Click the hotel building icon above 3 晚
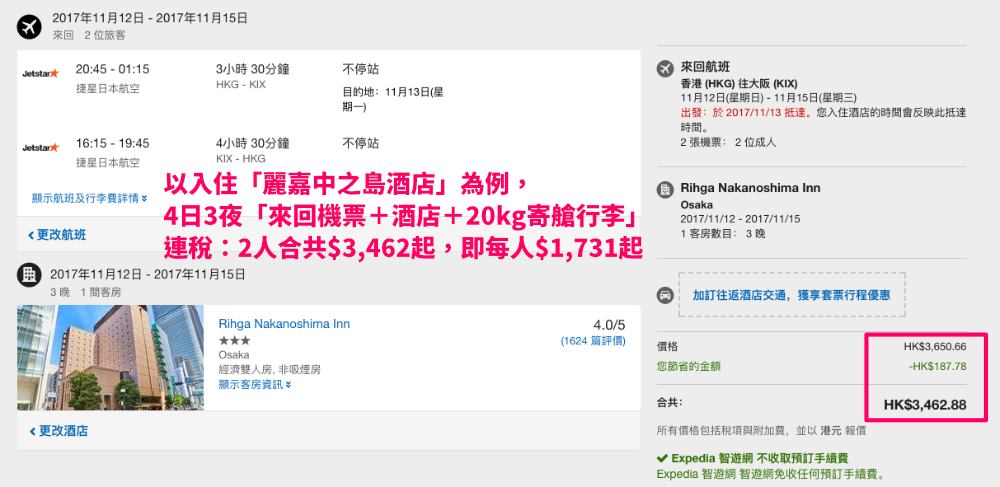 [x=29, y=275]
